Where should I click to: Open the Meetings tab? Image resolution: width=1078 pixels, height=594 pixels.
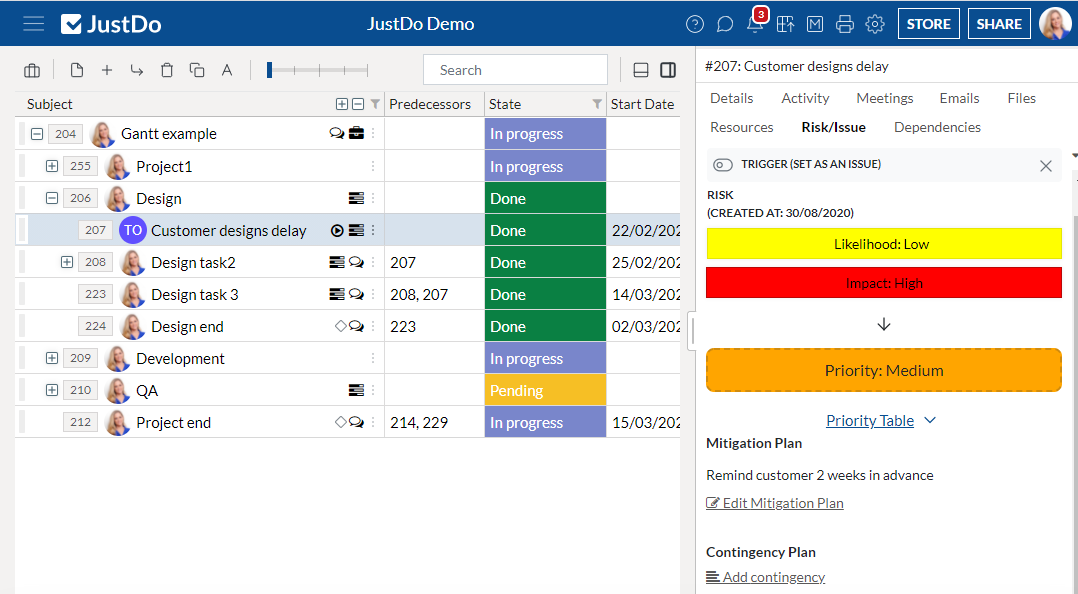[x=885, y=98]
